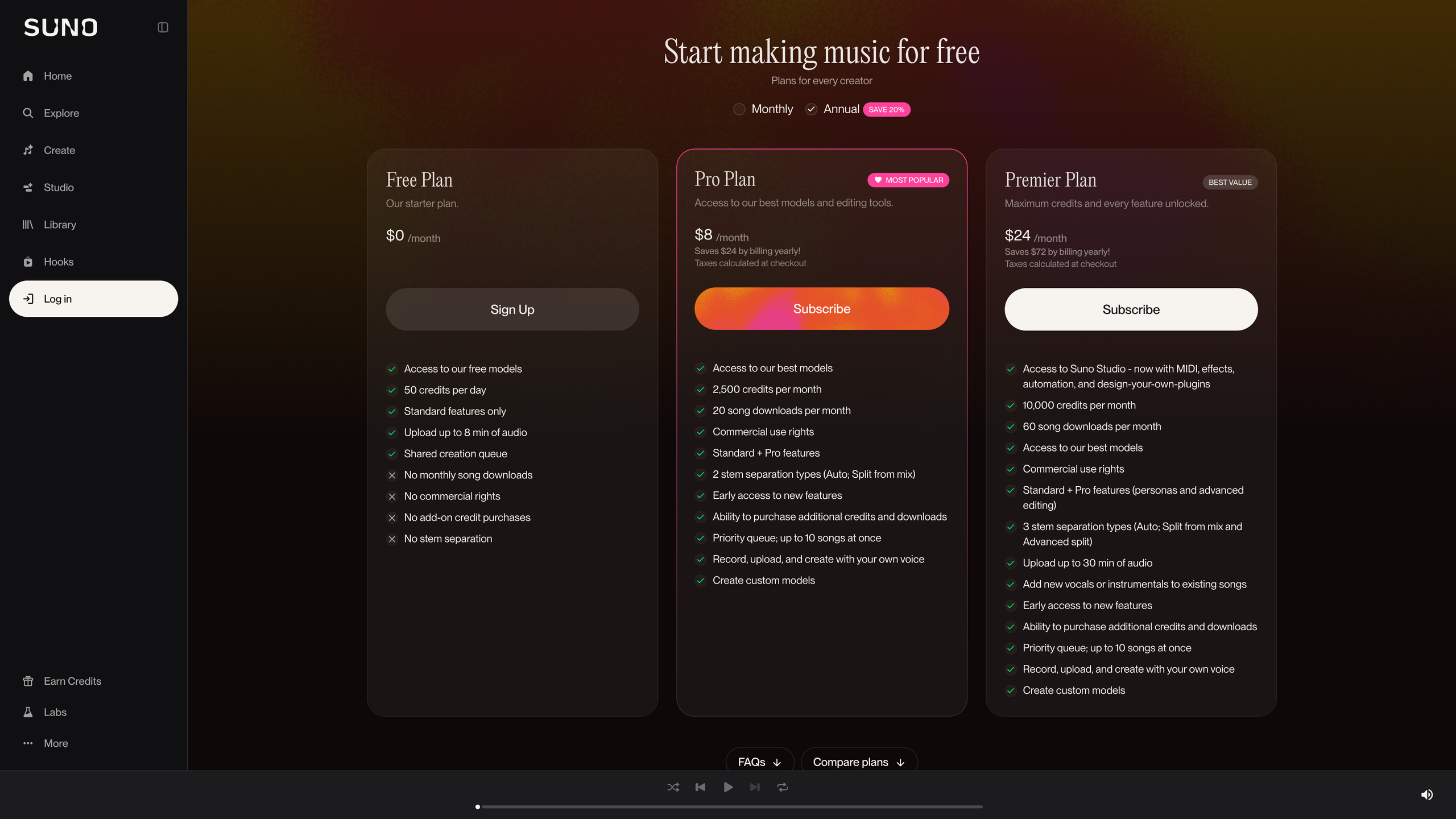Viewport: 1456px width, 819px height.
Task: Click the $24 /month price
Action: (1036, 236)
